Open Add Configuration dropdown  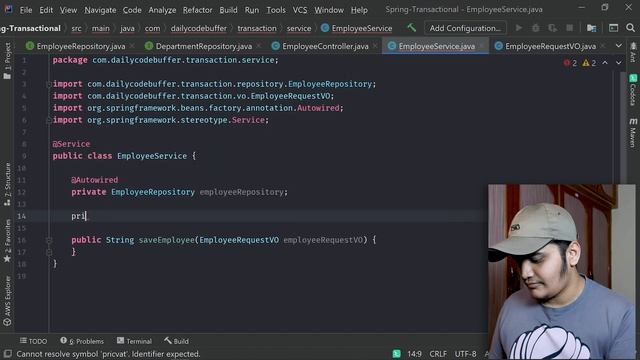(x=465, y=28)
